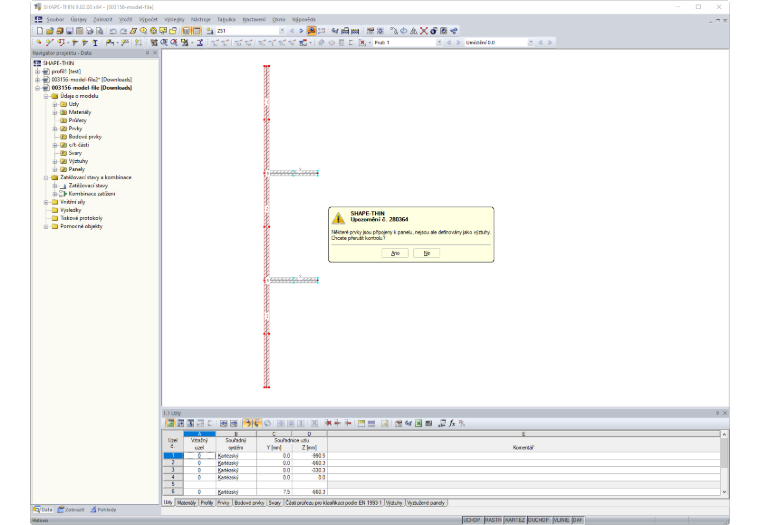The width and height of the screenshot is (760, 525).
Task: Click the previous load case arrow
Action: click(292, 31)
